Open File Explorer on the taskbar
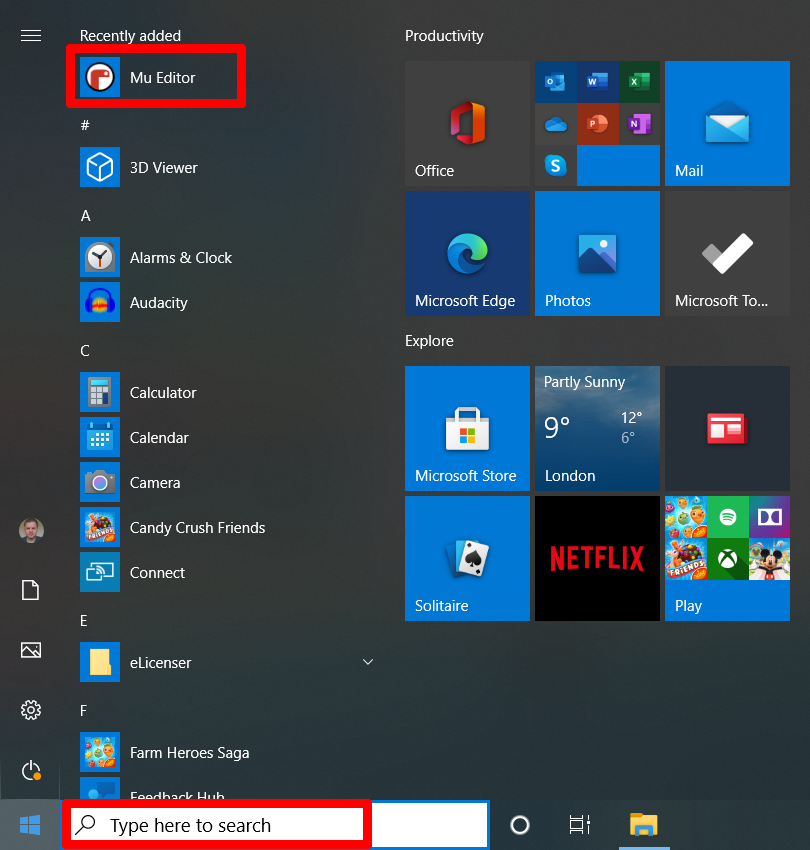The height and width of the screenshot is (850, 810). pos(644,825)
